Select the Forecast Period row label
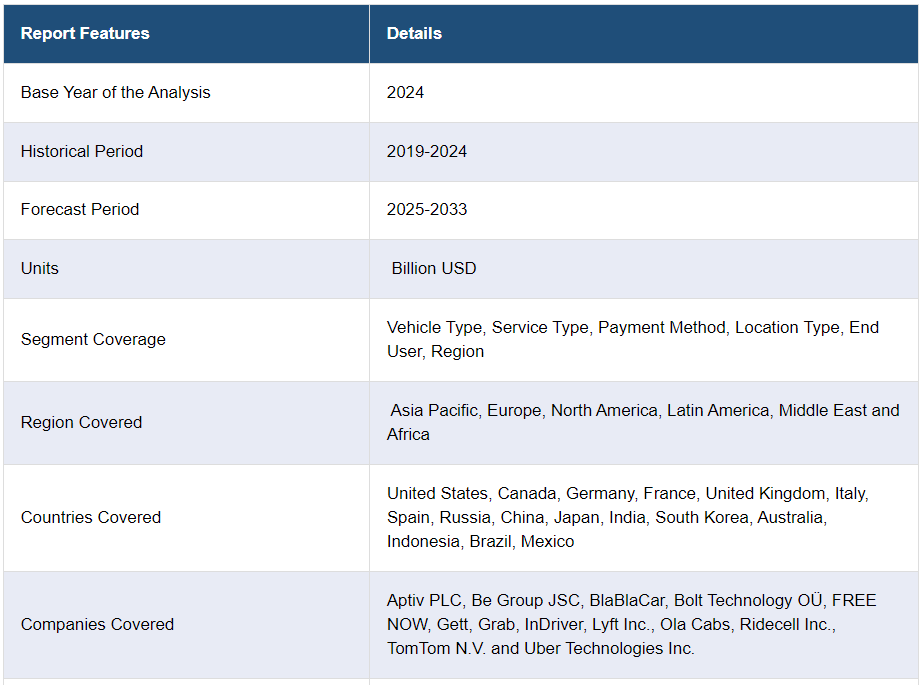 [80, 209]
